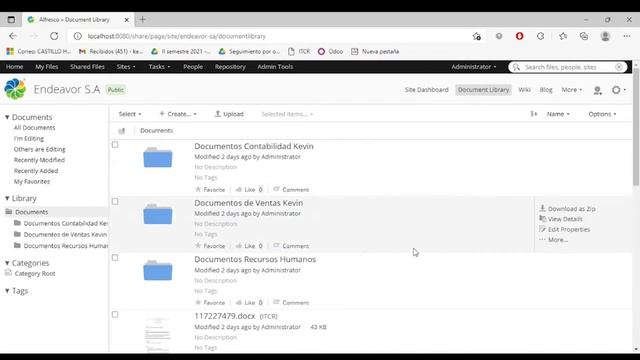Click the browser back arrow
The height and width of the screenshot is (360, 640).
pyautogui.click(x=13, y=36)
